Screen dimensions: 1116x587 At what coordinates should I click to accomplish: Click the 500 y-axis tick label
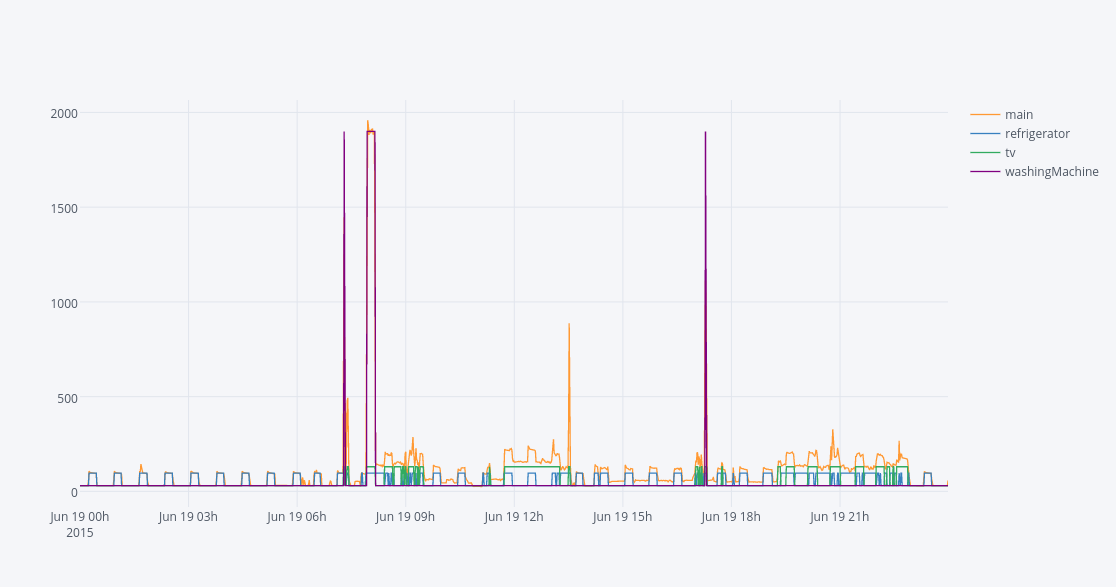coord(67,398)
